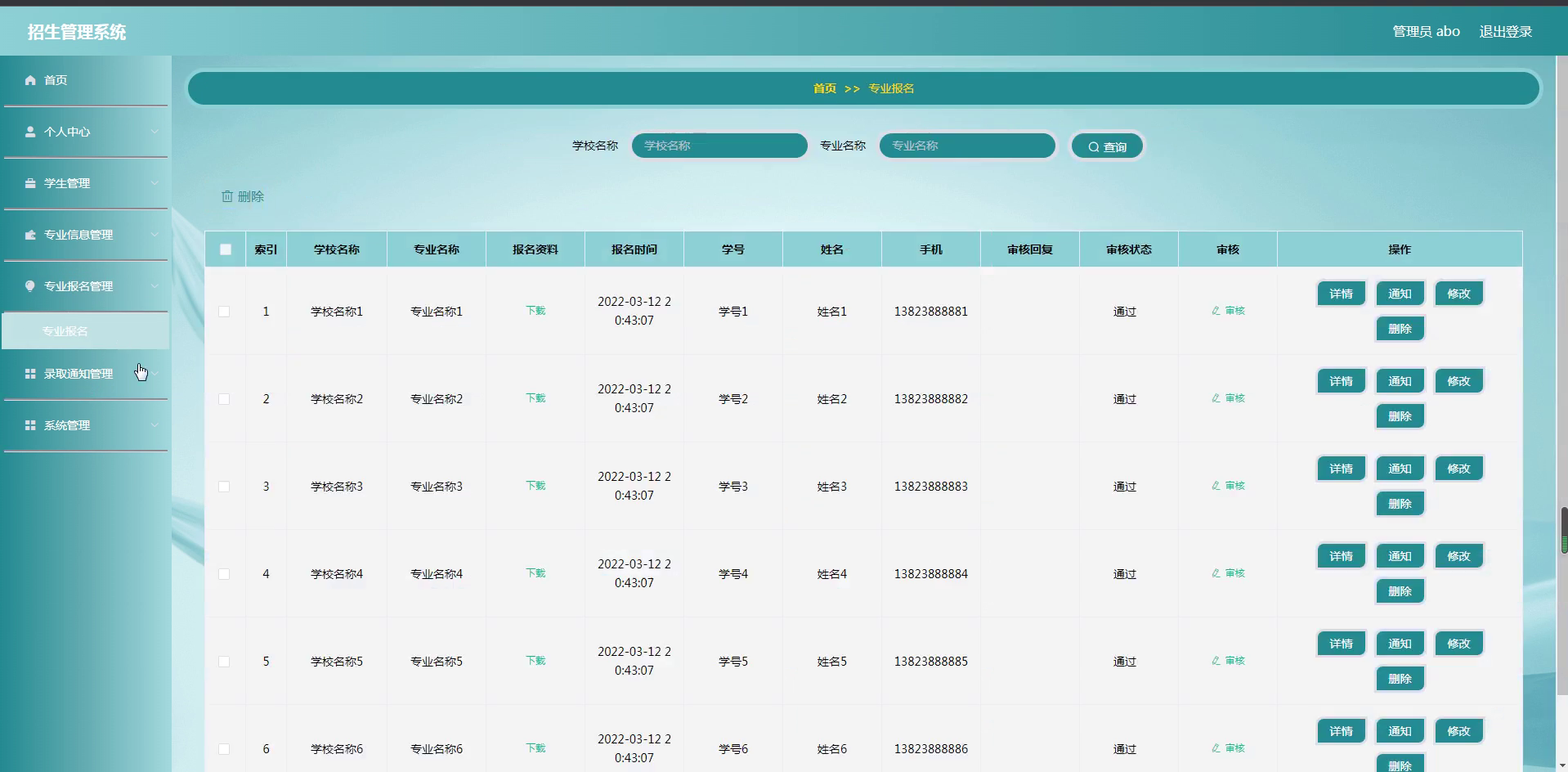Viewport: 1568px width, 772px height.
Task: Click the 修改 button for row 1
Action: (1458, 294)
